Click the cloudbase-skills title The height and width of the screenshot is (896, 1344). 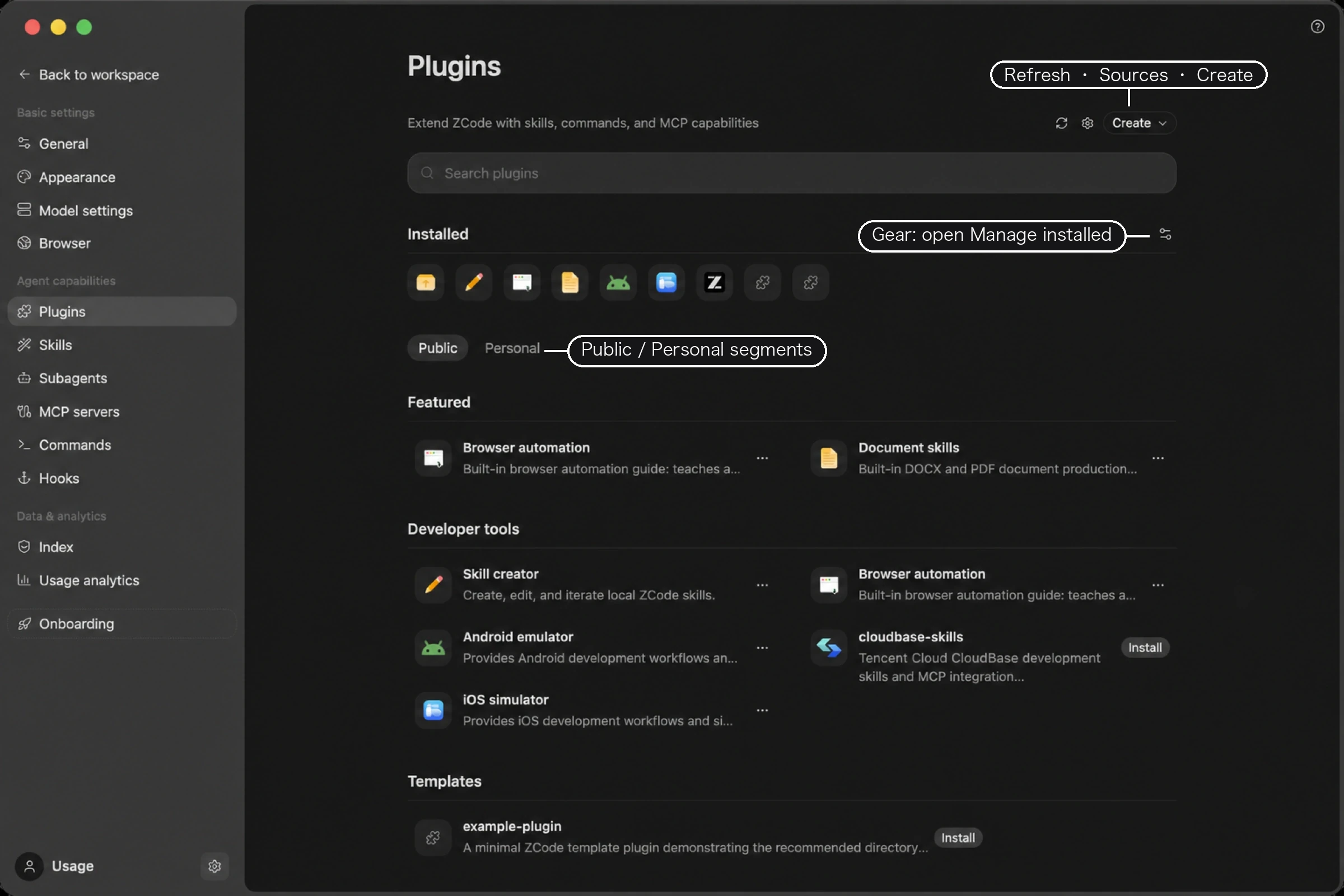911,637
